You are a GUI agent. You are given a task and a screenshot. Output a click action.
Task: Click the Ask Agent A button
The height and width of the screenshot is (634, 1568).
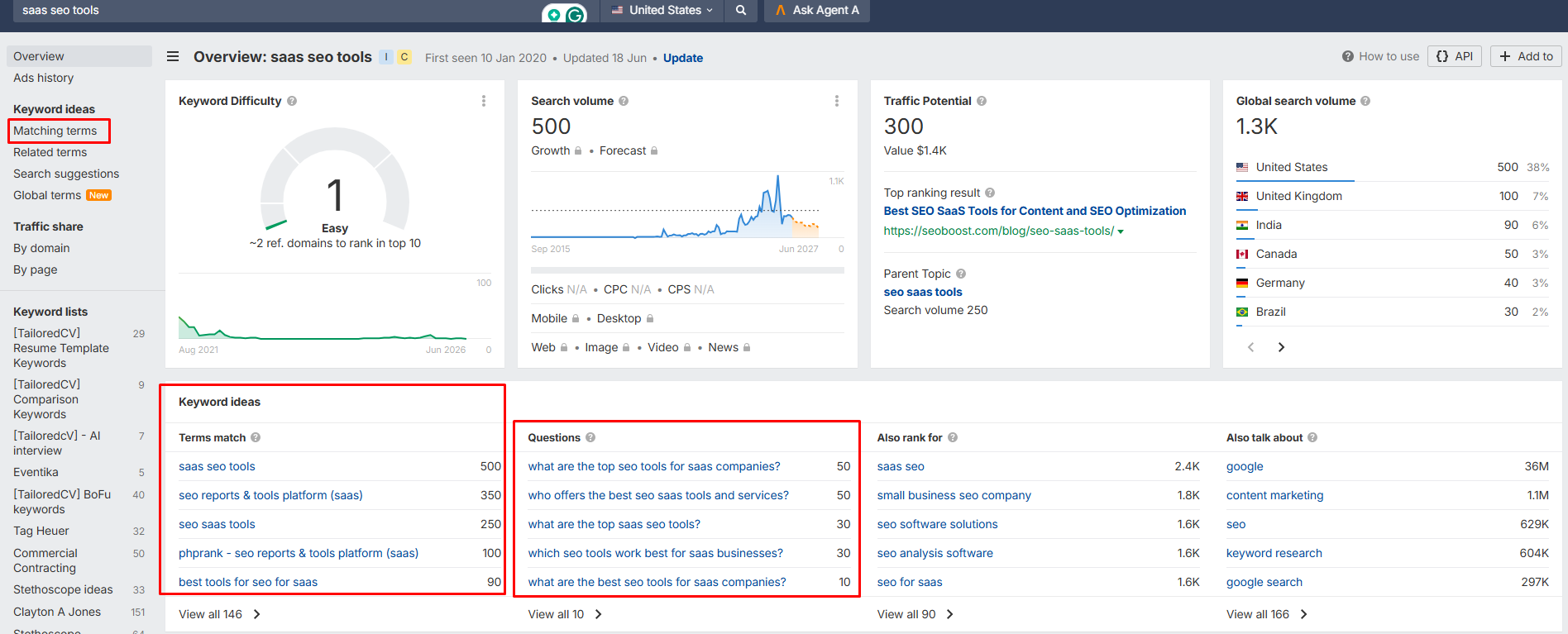817,11
